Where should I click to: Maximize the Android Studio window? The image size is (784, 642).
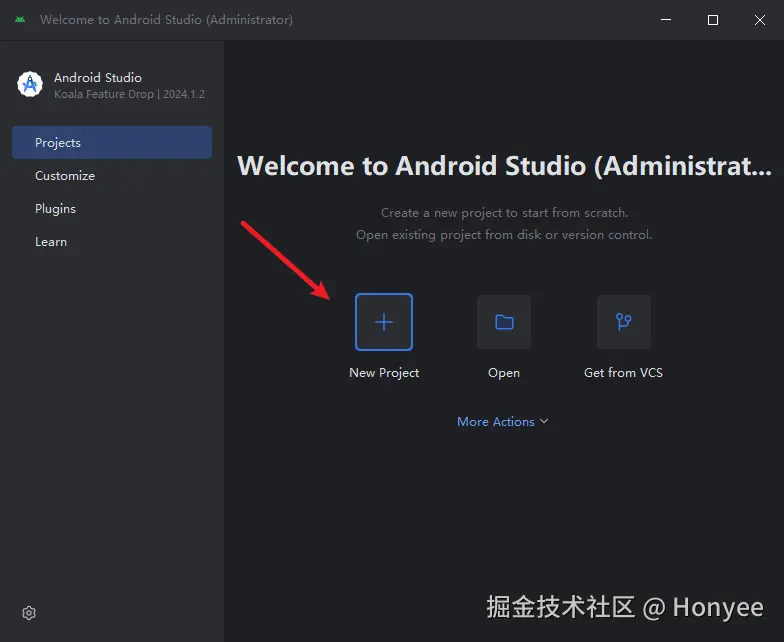point(713,20)
